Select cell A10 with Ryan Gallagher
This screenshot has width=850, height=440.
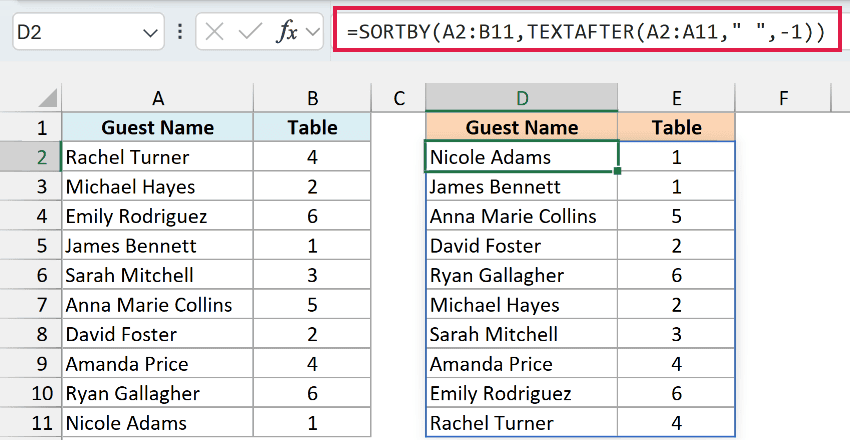(157, 393)
